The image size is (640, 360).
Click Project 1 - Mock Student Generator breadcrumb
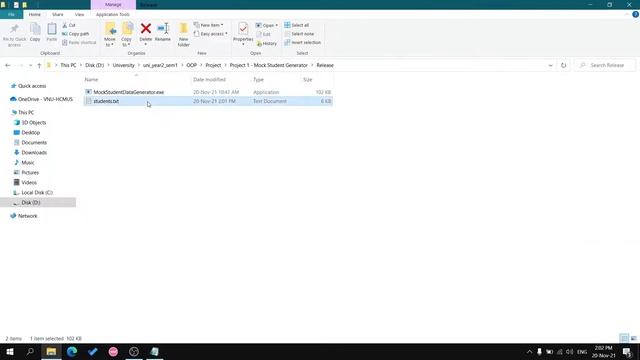point(269,65)
